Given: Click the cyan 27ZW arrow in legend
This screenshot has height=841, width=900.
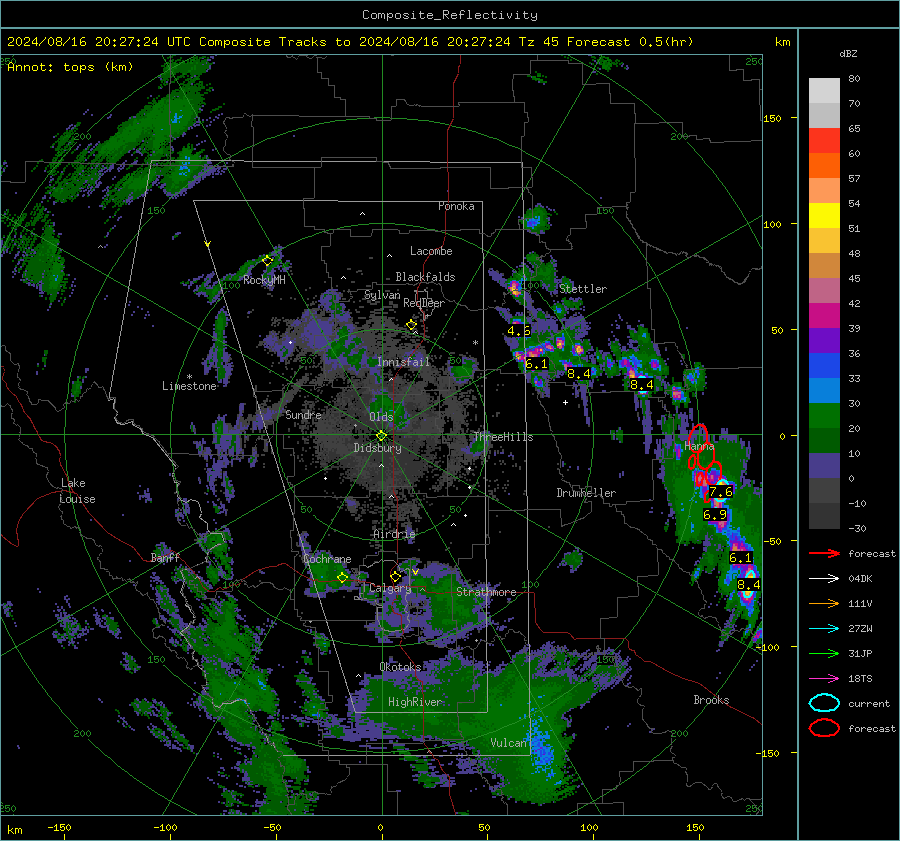Looking at the screenshot, I should tap(824, 629).
